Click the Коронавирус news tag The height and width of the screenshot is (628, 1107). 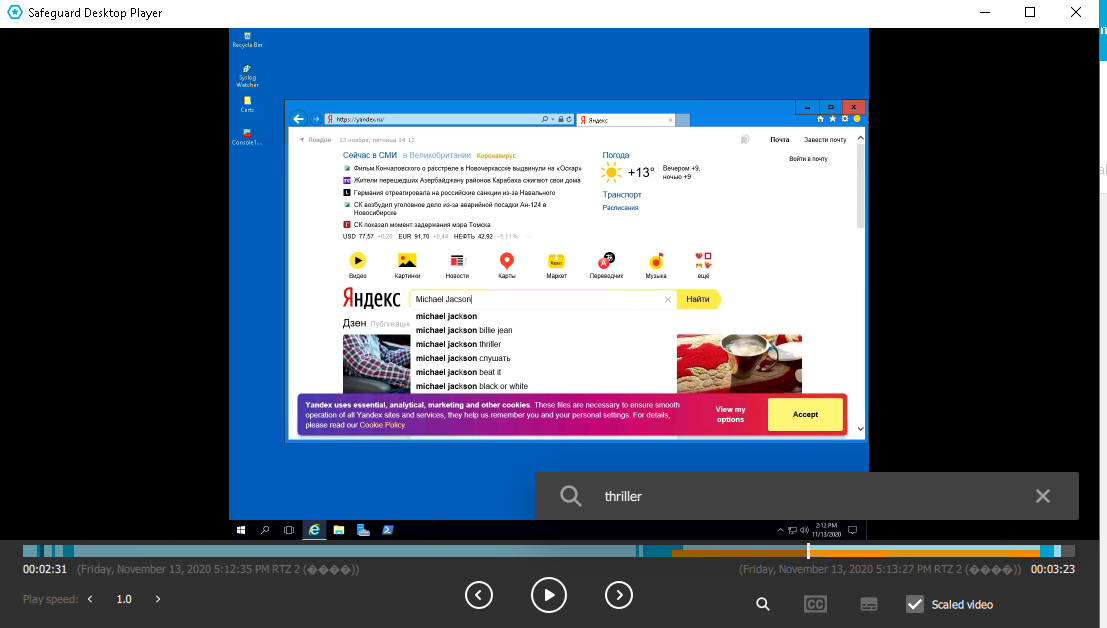pos(496,155)
